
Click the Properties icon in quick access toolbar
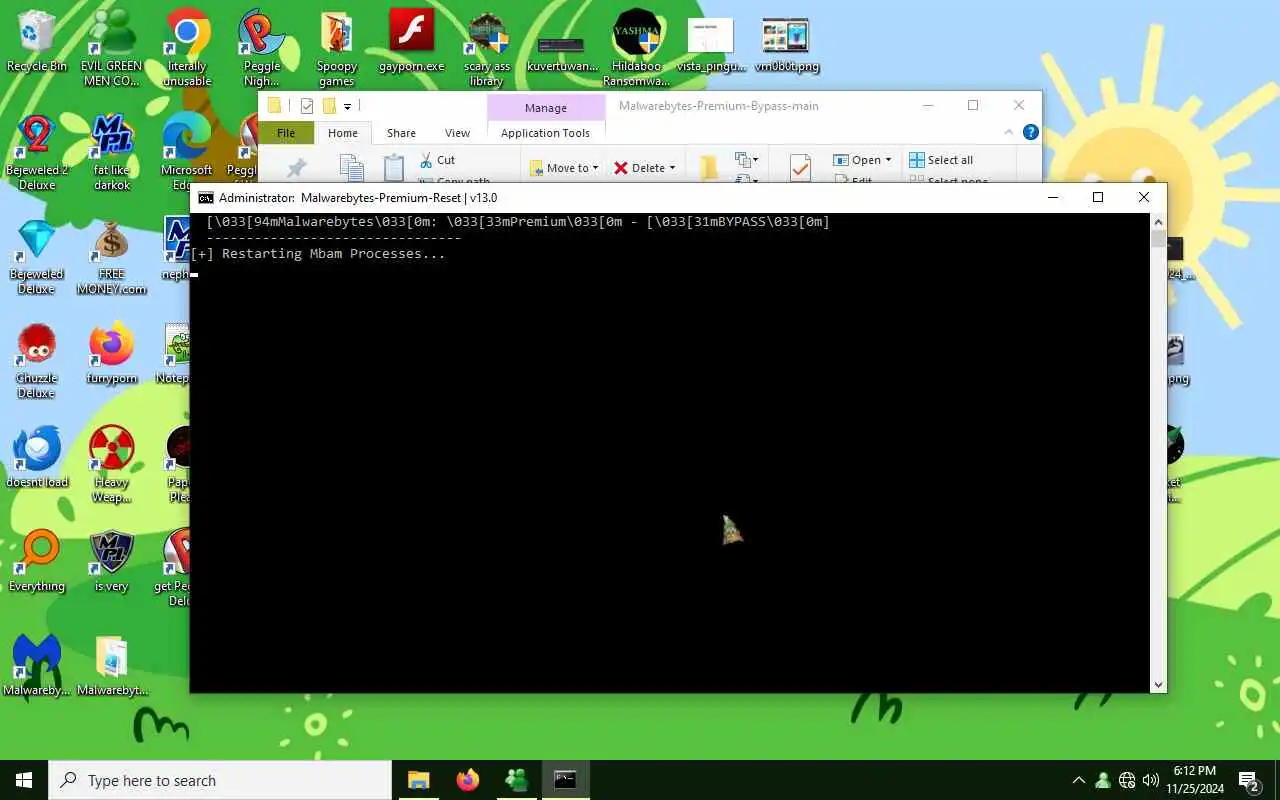point(307,106)
